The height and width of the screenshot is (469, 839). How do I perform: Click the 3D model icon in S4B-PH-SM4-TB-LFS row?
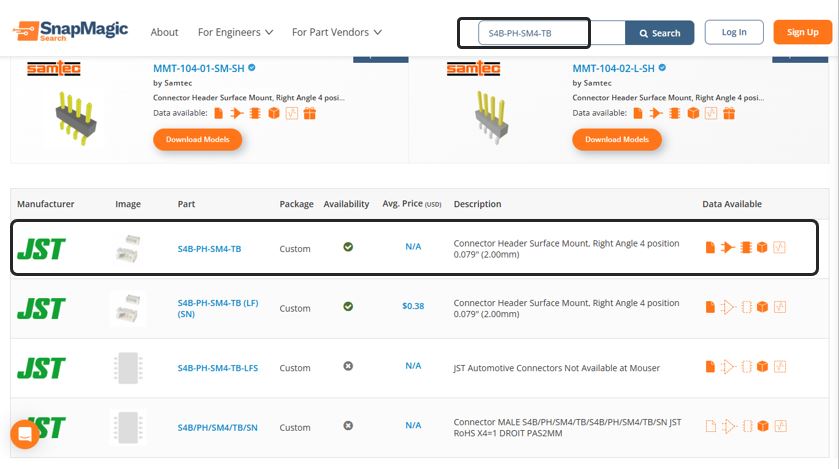tap(762, 367)
